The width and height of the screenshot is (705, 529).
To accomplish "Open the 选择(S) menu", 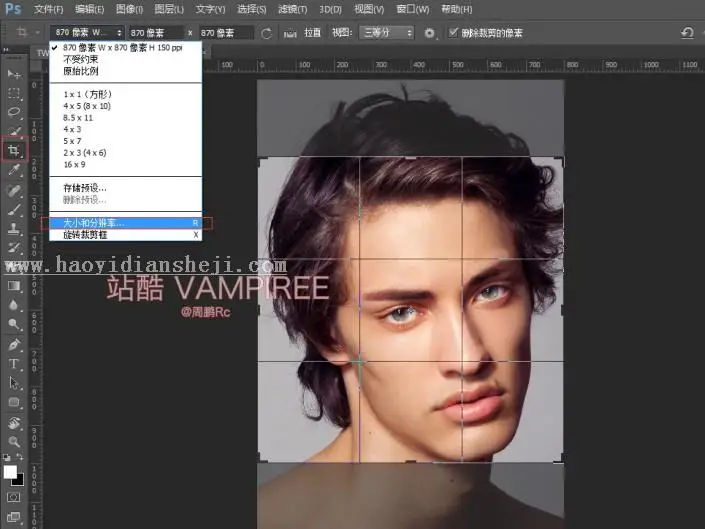I will pos(251,9).
